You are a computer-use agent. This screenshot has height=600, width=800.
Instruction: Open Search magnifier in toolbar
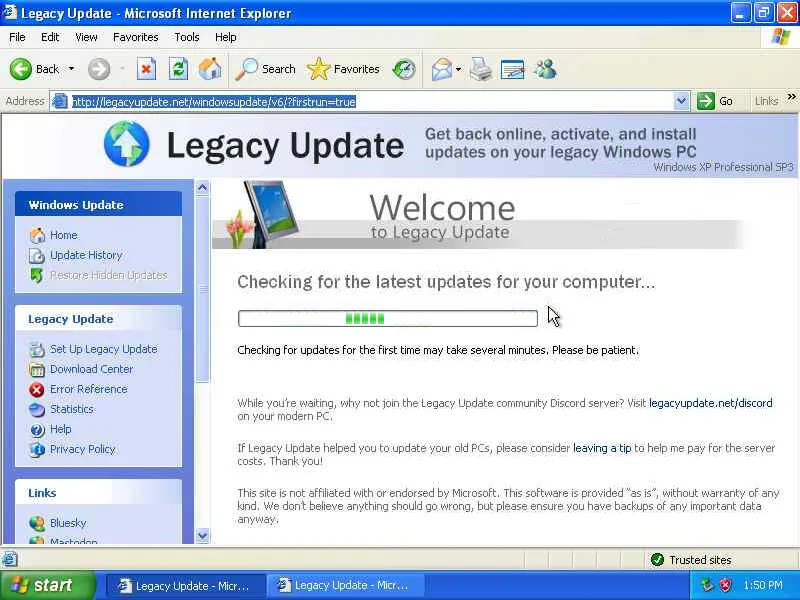tap(247, 69)
